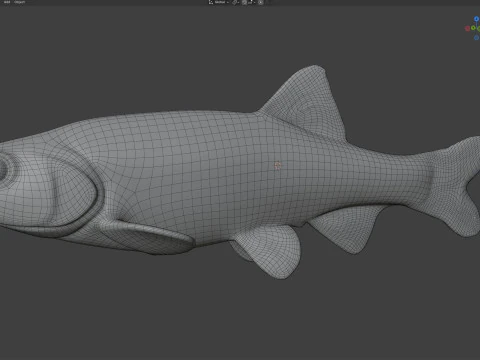Open the Object menu in the header
This screenshot has height=360, width=480.
(x=20, y=2)
